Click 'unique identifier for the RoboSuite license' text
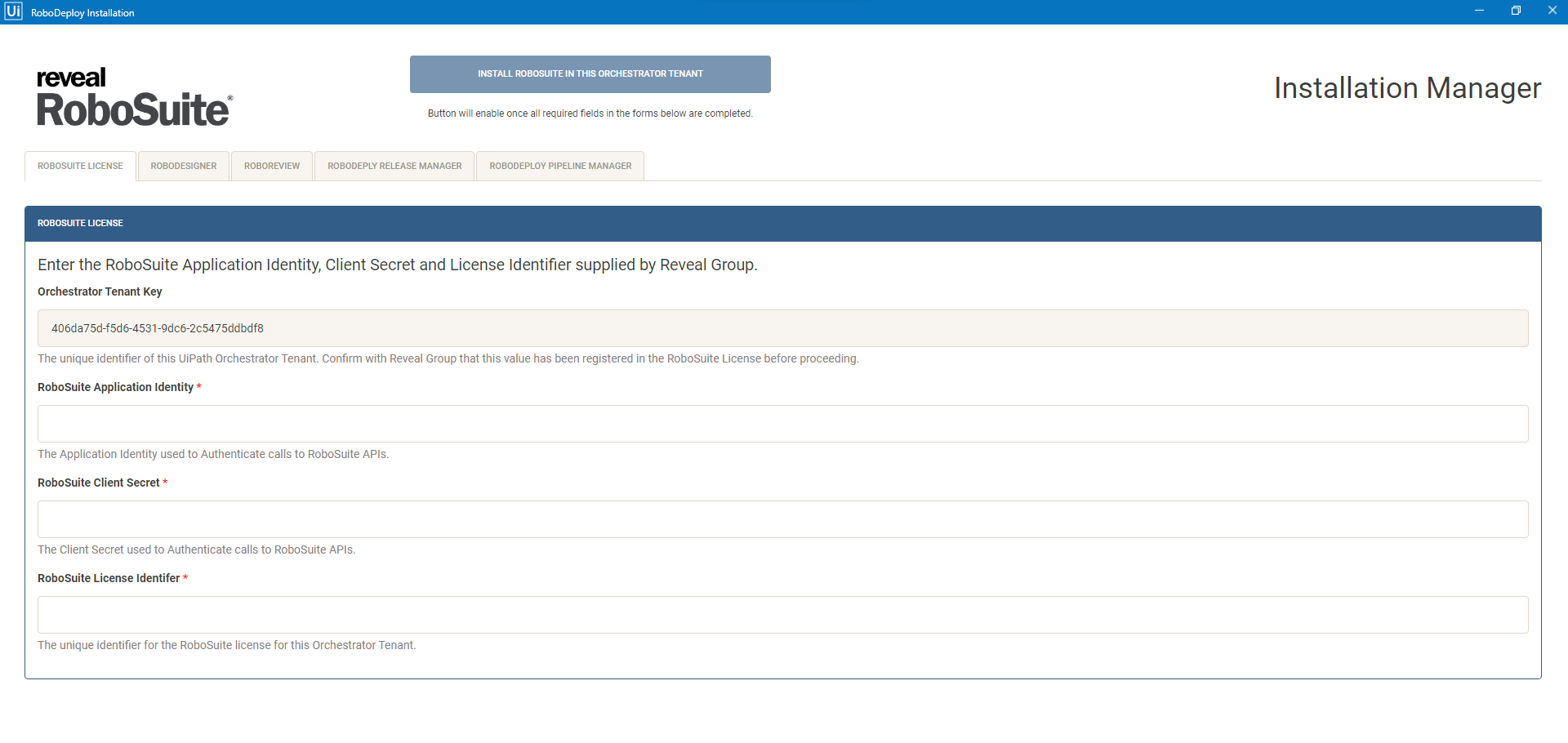The image size is (1568, 743). 227,645
